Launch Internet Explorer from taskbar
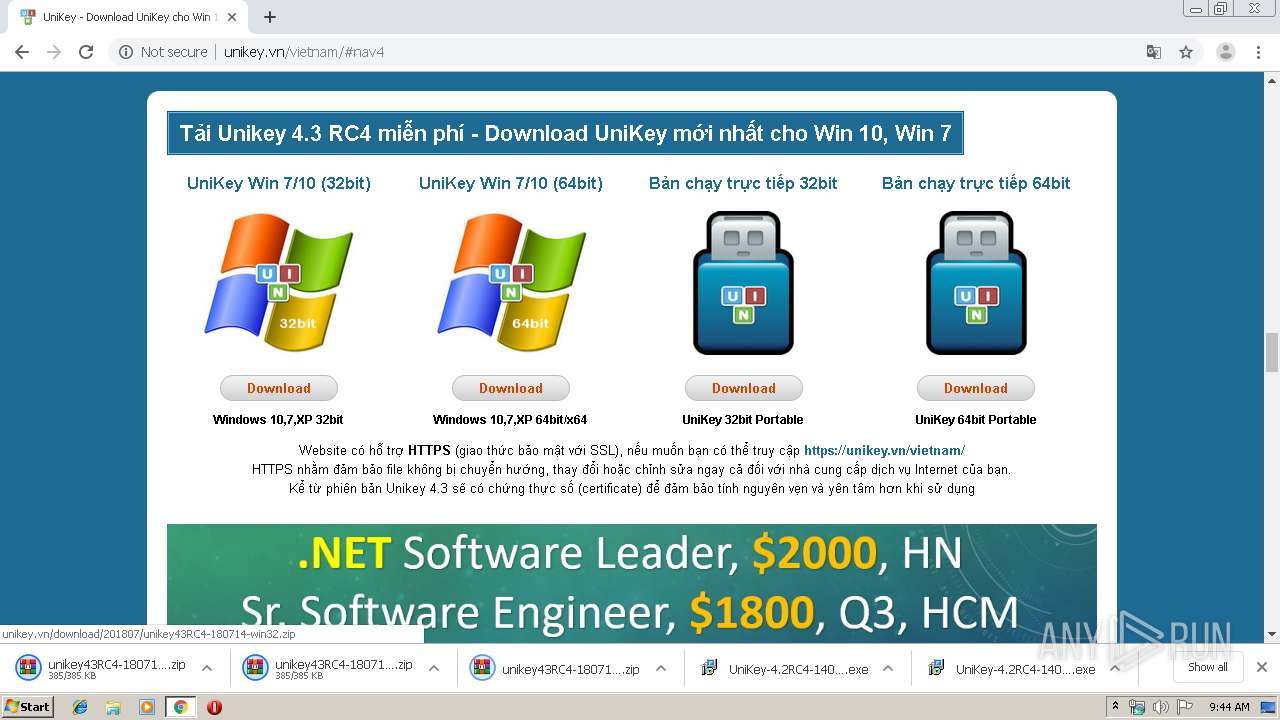1280x720 pixels. (x=80, y=707)
